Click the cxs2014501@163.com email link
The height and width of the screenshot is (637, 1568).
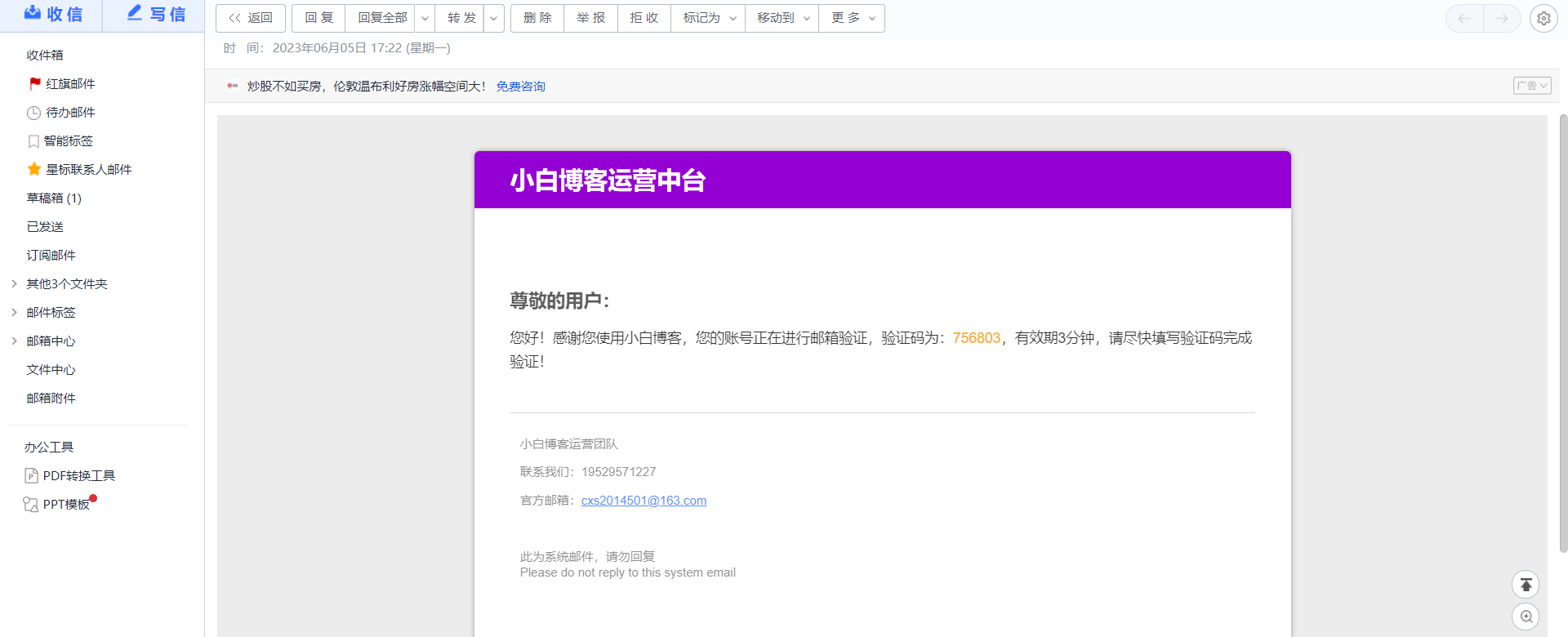644,501
